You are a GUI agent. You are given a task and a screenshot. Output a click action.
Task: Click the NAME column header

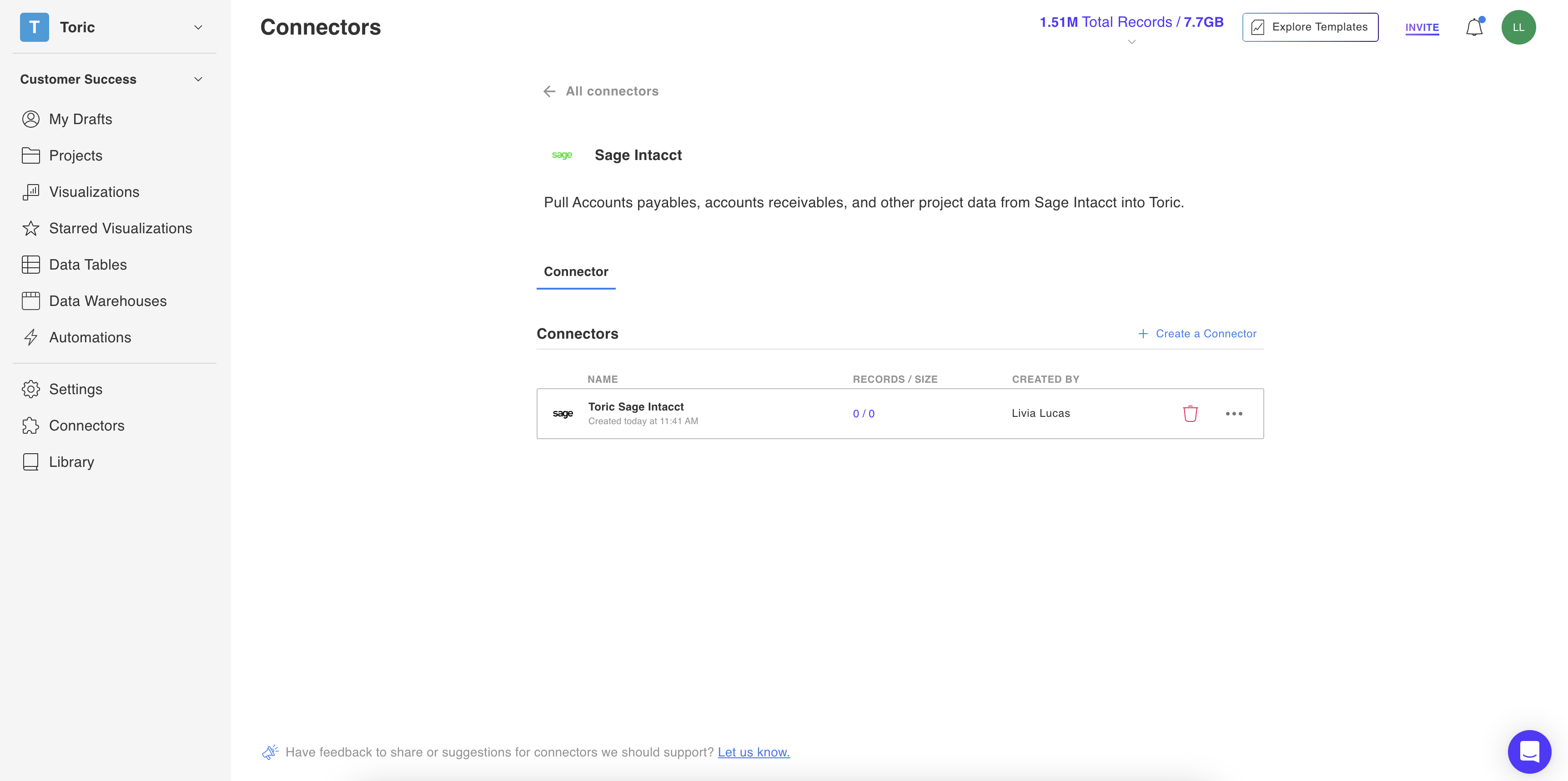click(603, 380)
